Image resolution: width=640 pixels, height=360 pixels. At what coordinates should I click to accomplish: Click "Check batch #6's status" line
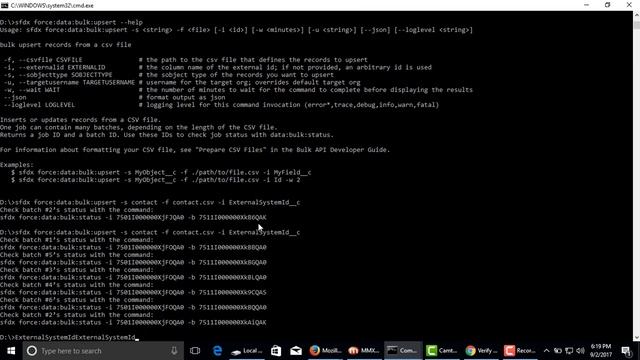(x=77, y=300)
